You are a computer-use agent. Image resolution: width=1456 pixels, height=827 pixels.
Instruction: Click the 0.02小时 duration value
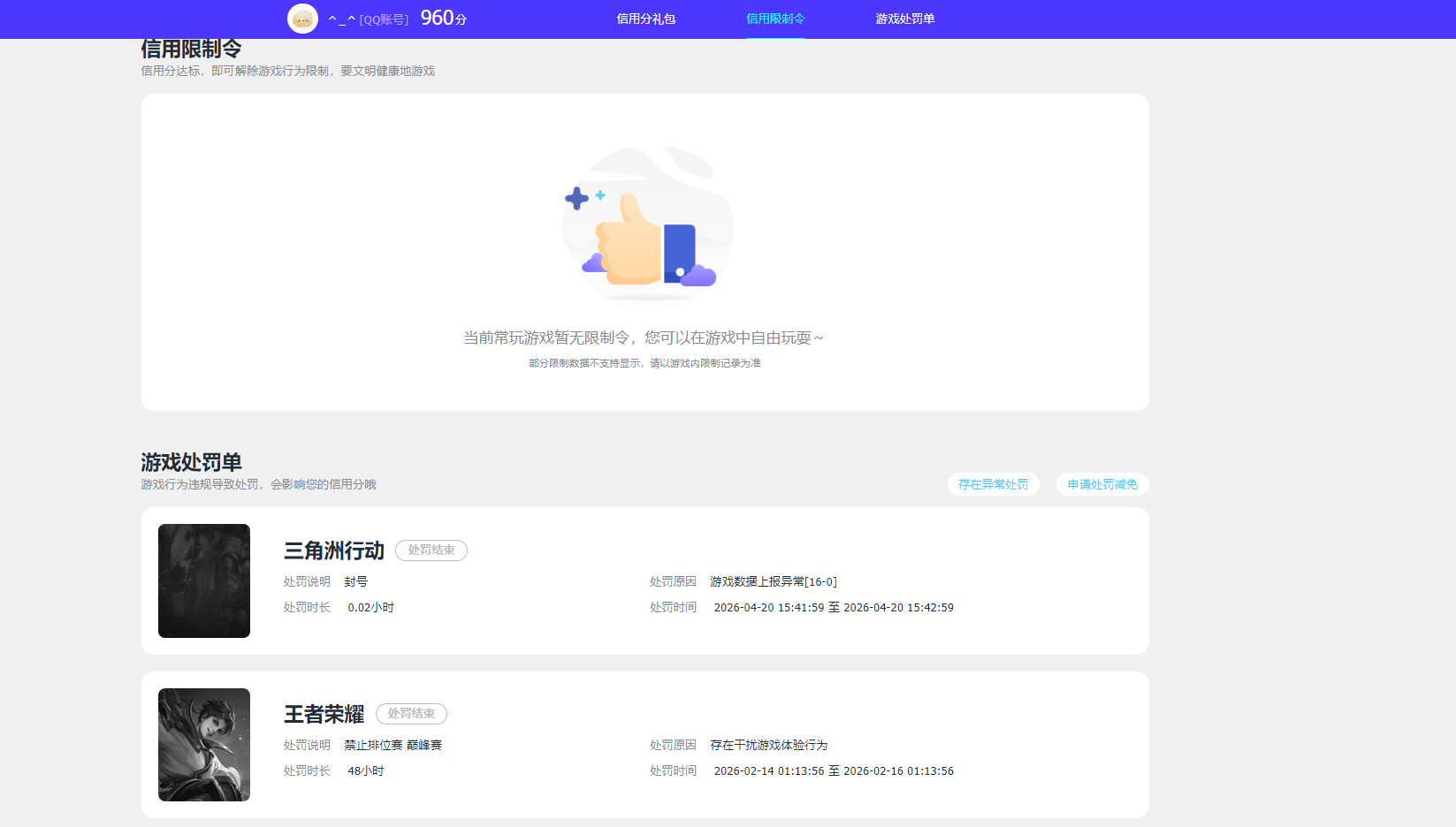coord(371,607)
